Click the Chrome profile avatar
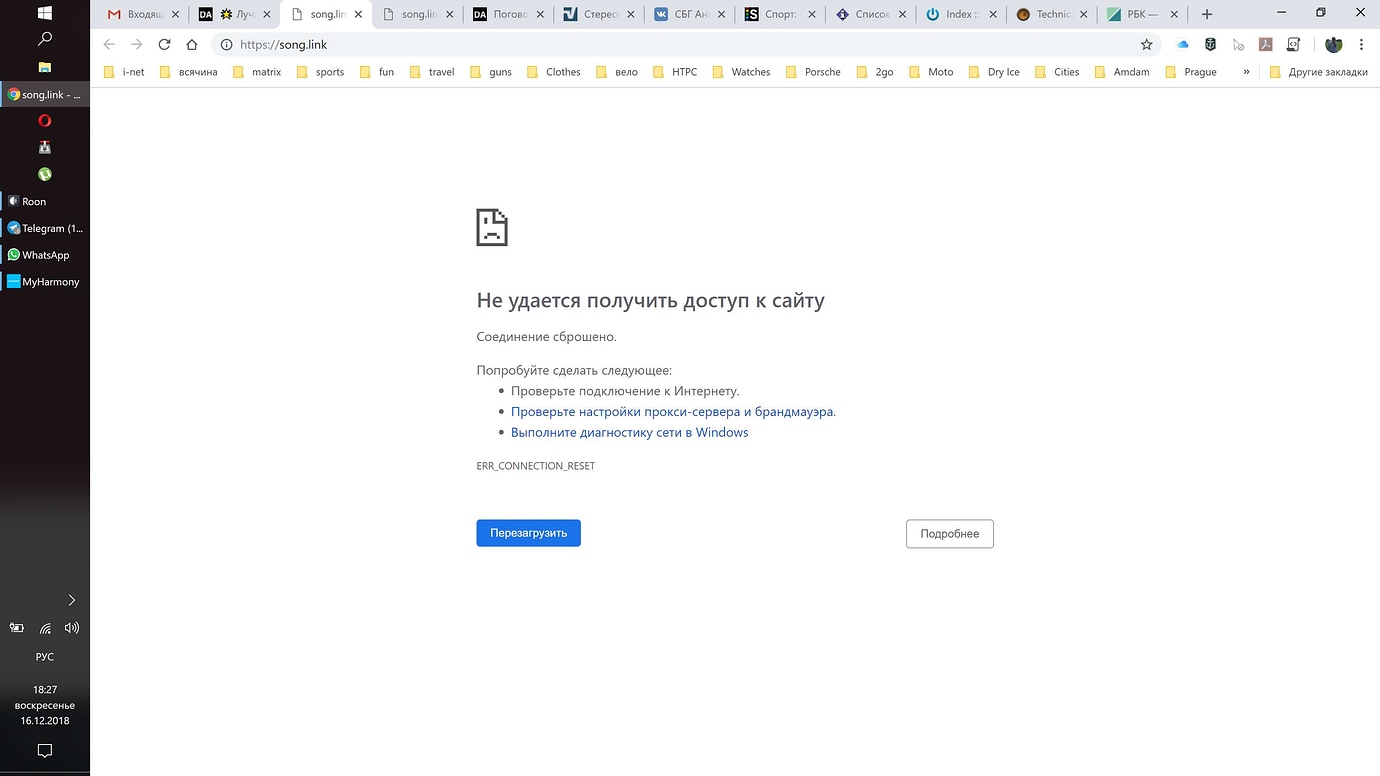This screenshot has height=776, width=1380. 1333,45
